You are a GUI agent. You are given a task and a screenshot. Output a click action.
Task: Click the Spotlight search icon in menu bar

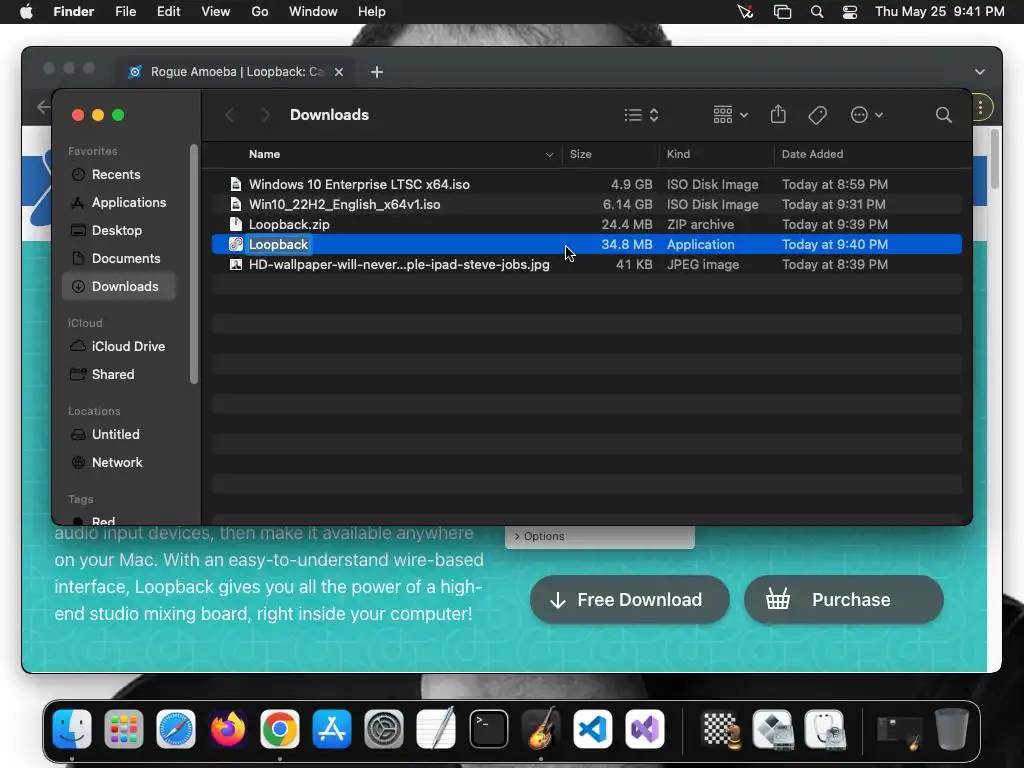pos(816,12)
